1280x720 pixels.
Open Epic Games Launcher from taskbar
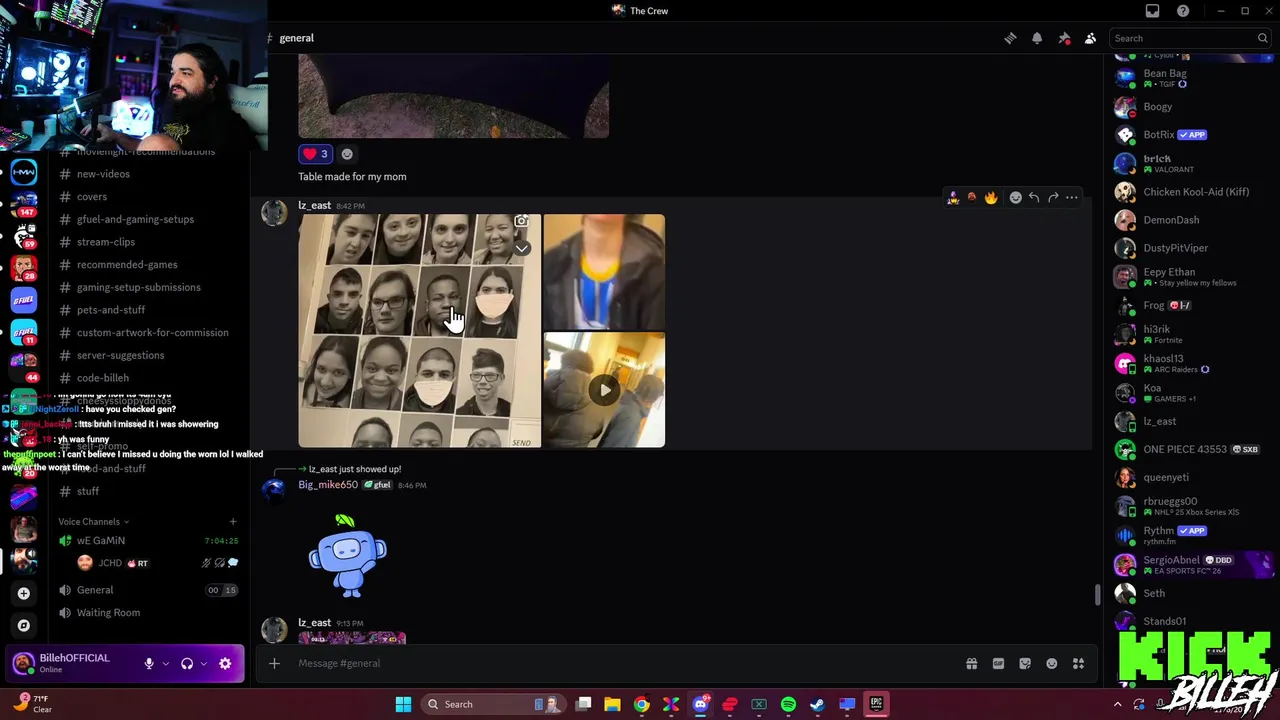(876, 704)
